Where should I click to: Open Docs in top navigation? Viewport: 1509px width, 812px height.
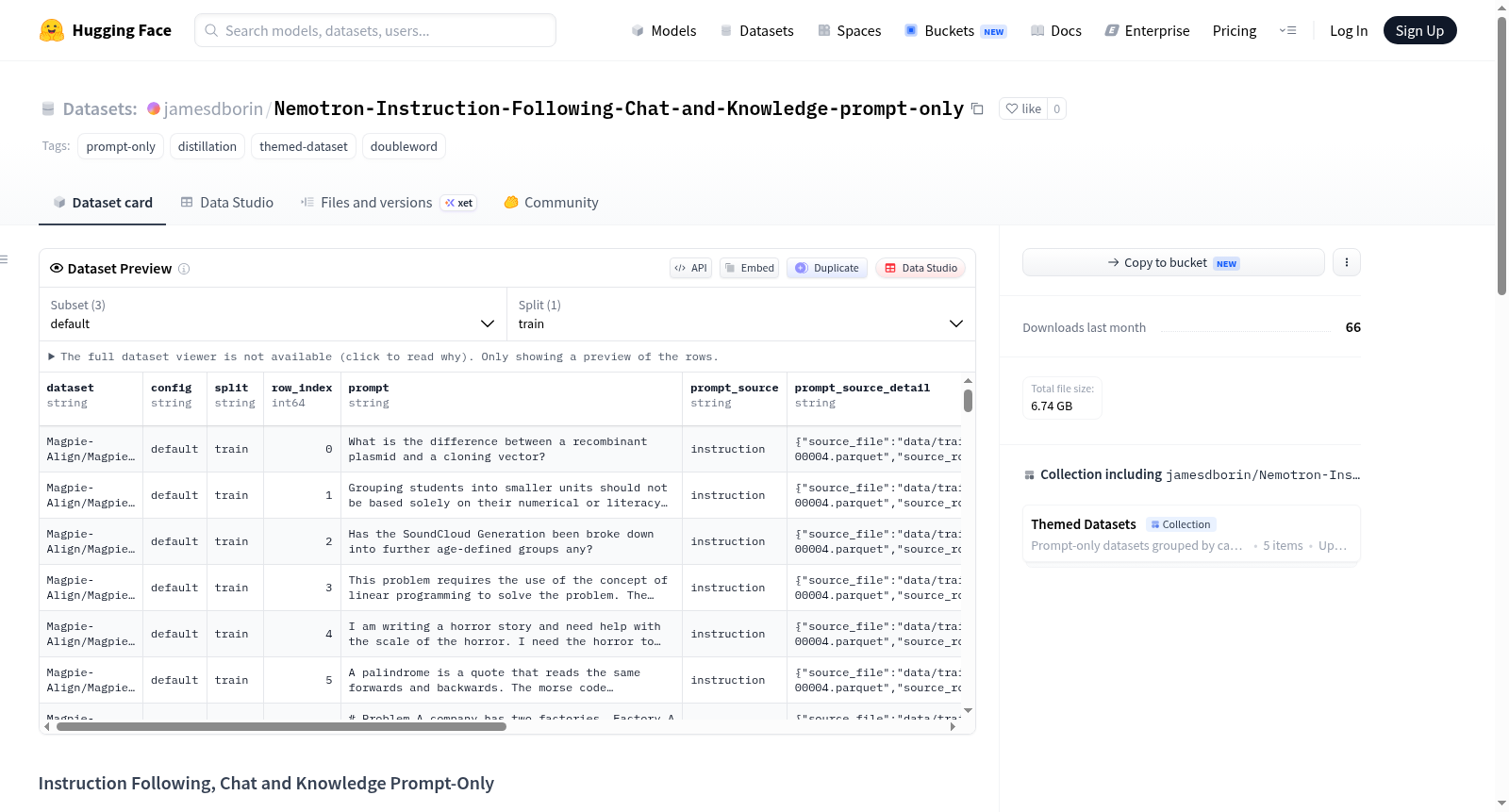(x=1055, y=30)
